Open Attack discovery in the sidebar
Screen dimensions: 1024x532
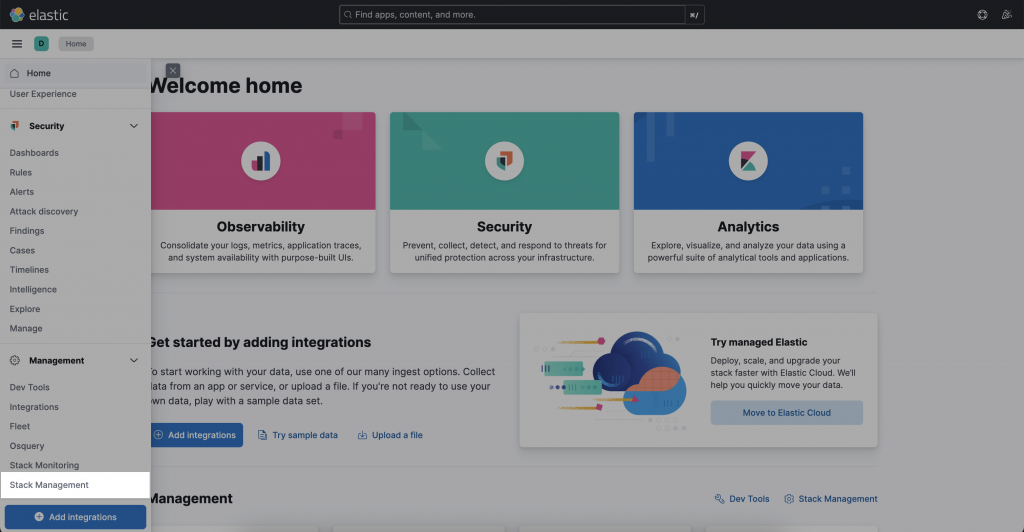click(x=44, y=211)
